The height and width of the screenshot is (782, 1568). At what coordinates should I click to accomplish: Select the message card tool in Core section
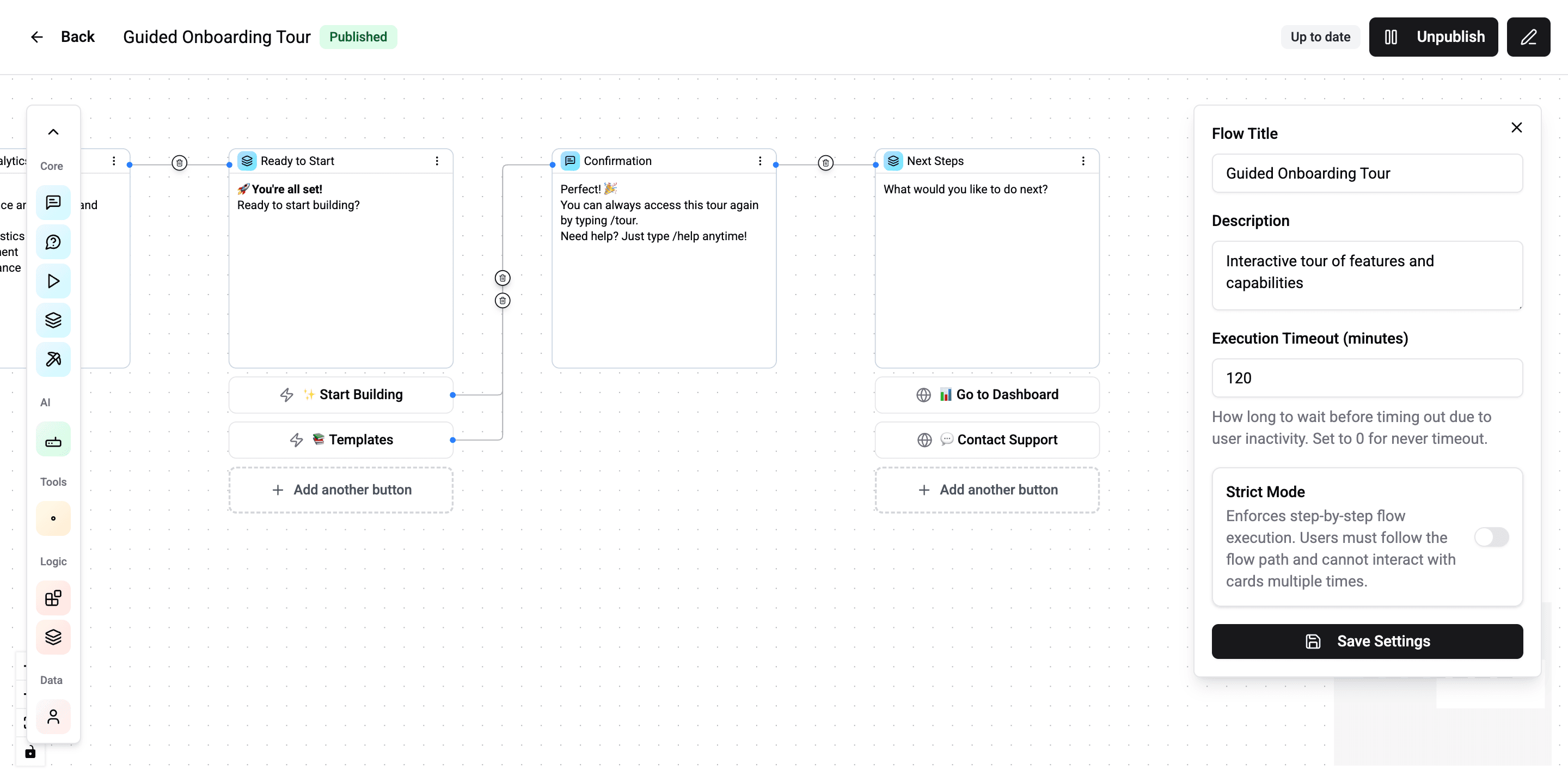53,202
